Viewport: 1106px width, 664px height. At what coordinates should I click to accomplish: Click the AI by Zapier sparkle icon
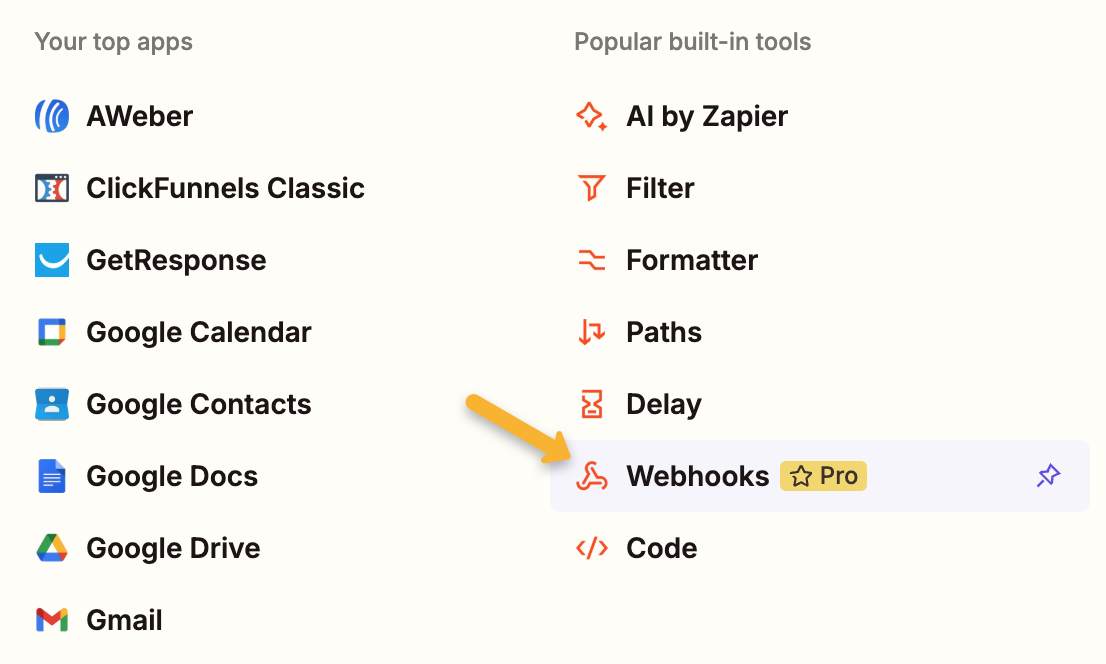click(x=592, y=116)
